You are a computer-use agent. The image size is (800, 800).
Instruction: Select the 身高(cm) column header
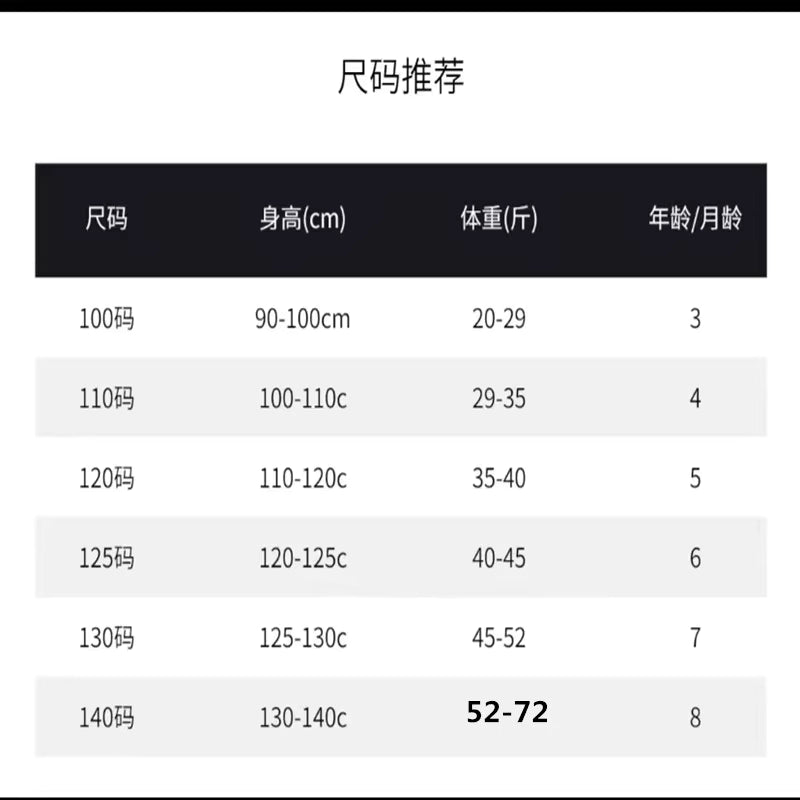click(302, 219)
